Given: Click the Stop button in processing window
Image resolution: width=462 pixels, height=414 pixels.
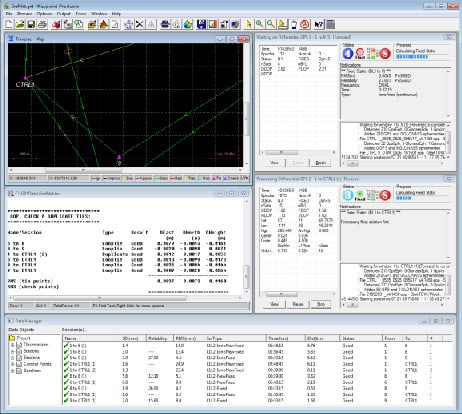Looking at the screenshot, I should (x=320, y=304).
